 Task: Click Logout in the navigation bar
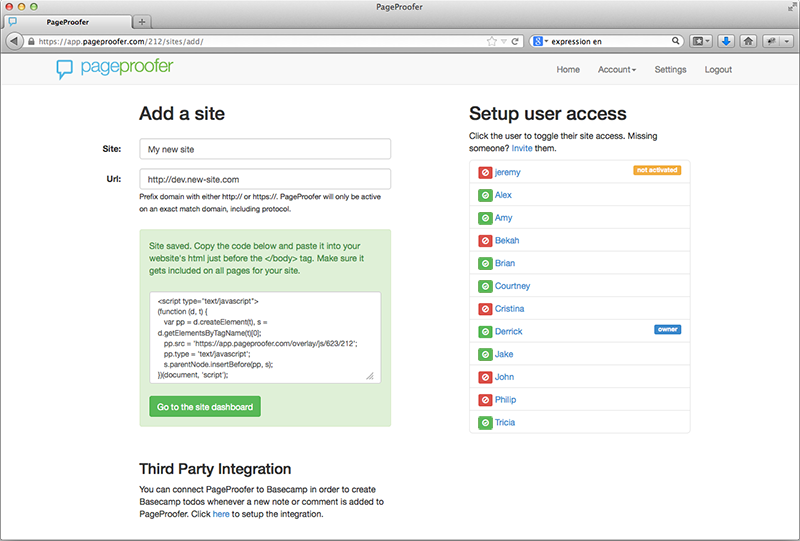click(718, 70)
